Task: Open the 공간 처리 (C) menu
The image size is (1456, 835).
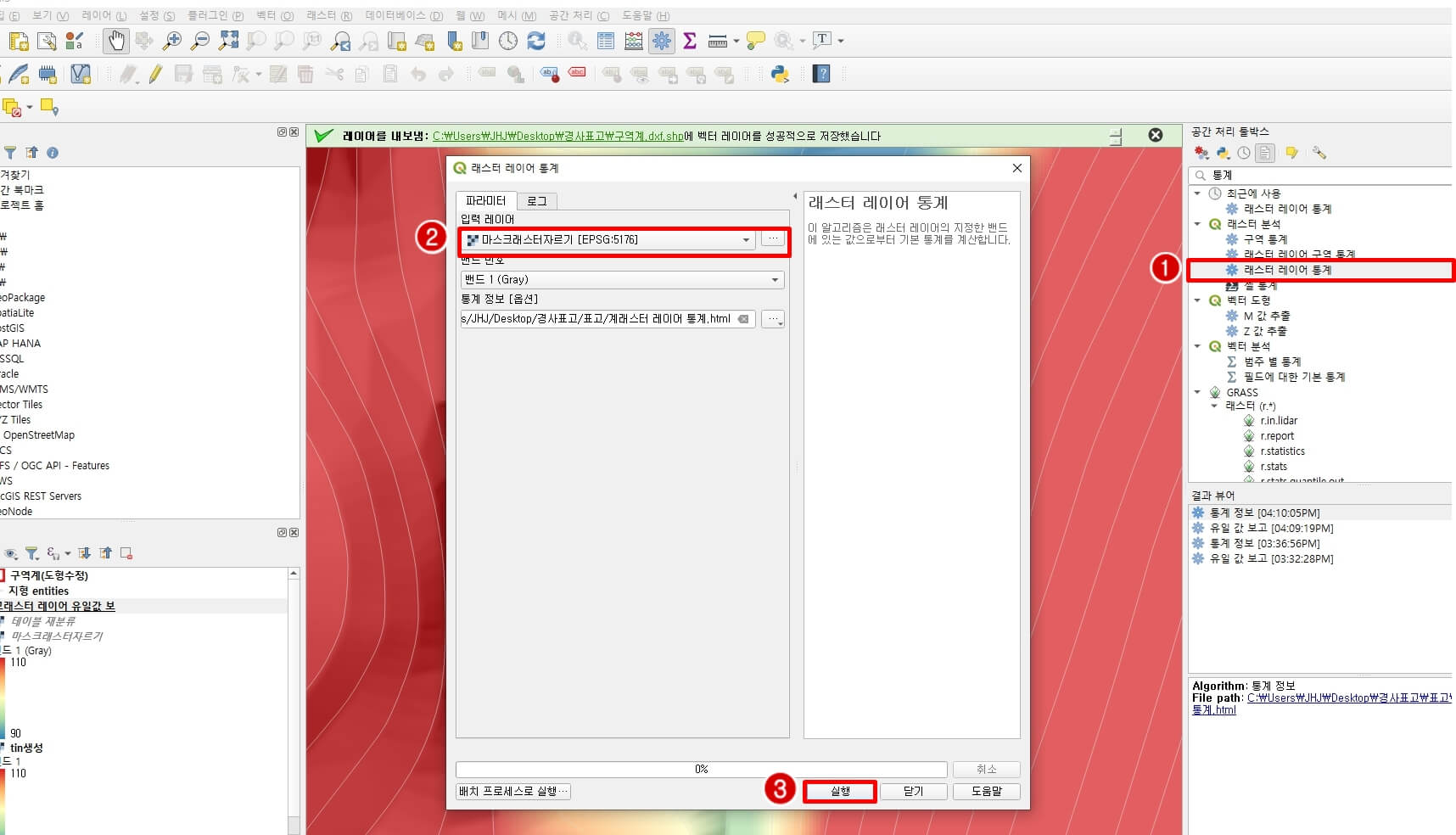Action: (x=579, y=15)
